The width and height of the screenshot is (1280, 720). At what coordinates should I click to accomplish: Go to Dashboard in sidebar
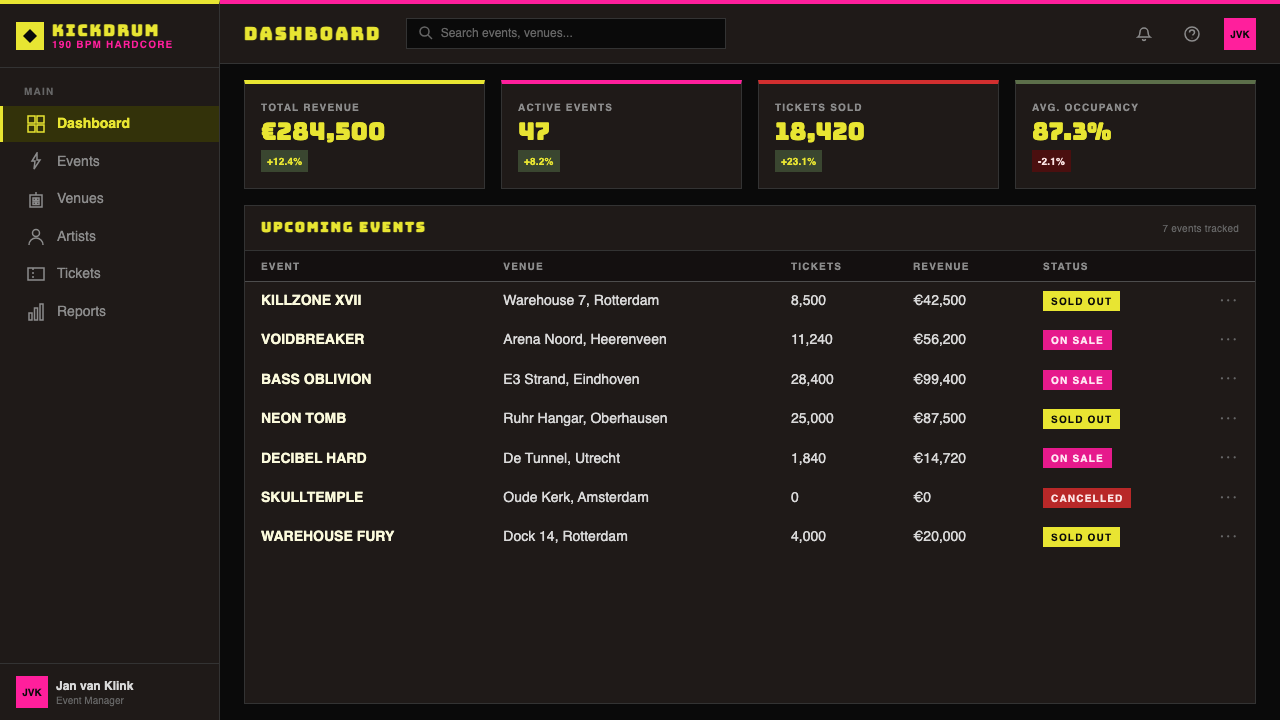click(109, 124)
